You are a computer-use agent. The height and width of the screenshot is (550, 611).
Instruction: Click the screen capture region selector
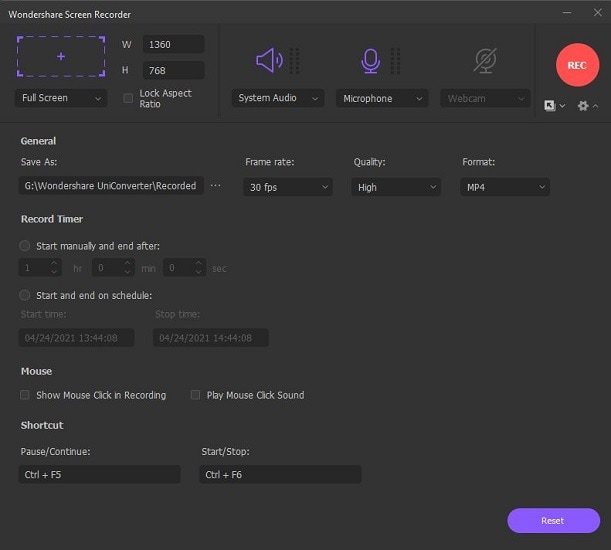61,57
